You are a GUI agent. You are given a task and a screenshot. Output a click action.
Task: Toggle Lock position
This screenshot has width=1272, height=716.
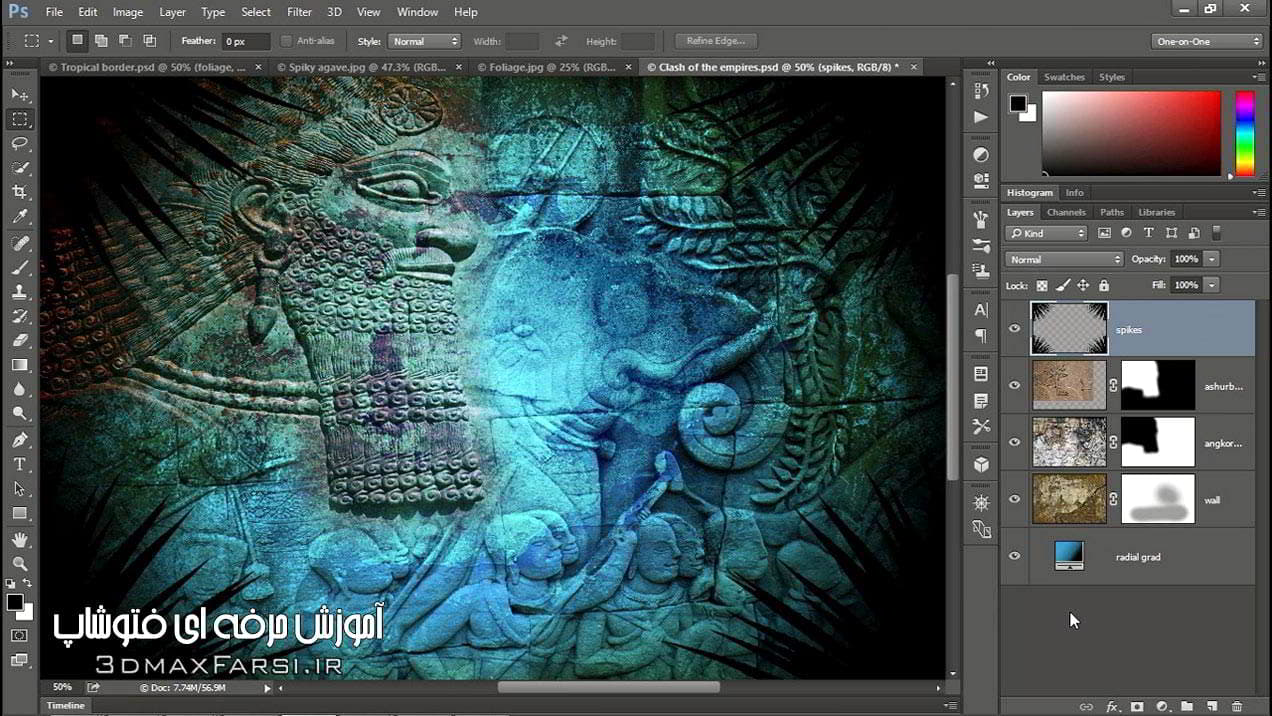pyautogui.click(x=1084, y=286)
